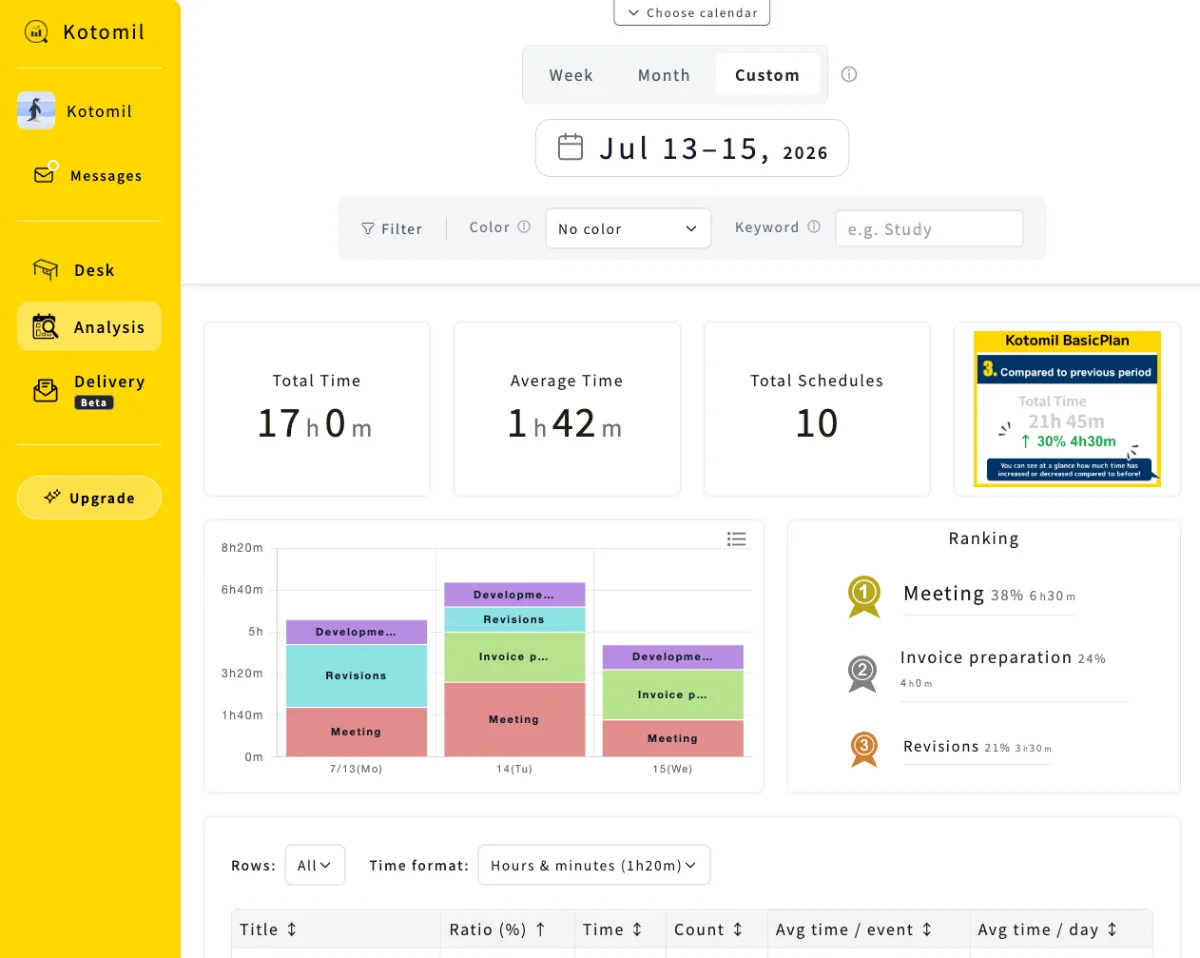The image size is (1200, 958).
Task: Click the Filter funnel icon
Action: pos(368,229)
